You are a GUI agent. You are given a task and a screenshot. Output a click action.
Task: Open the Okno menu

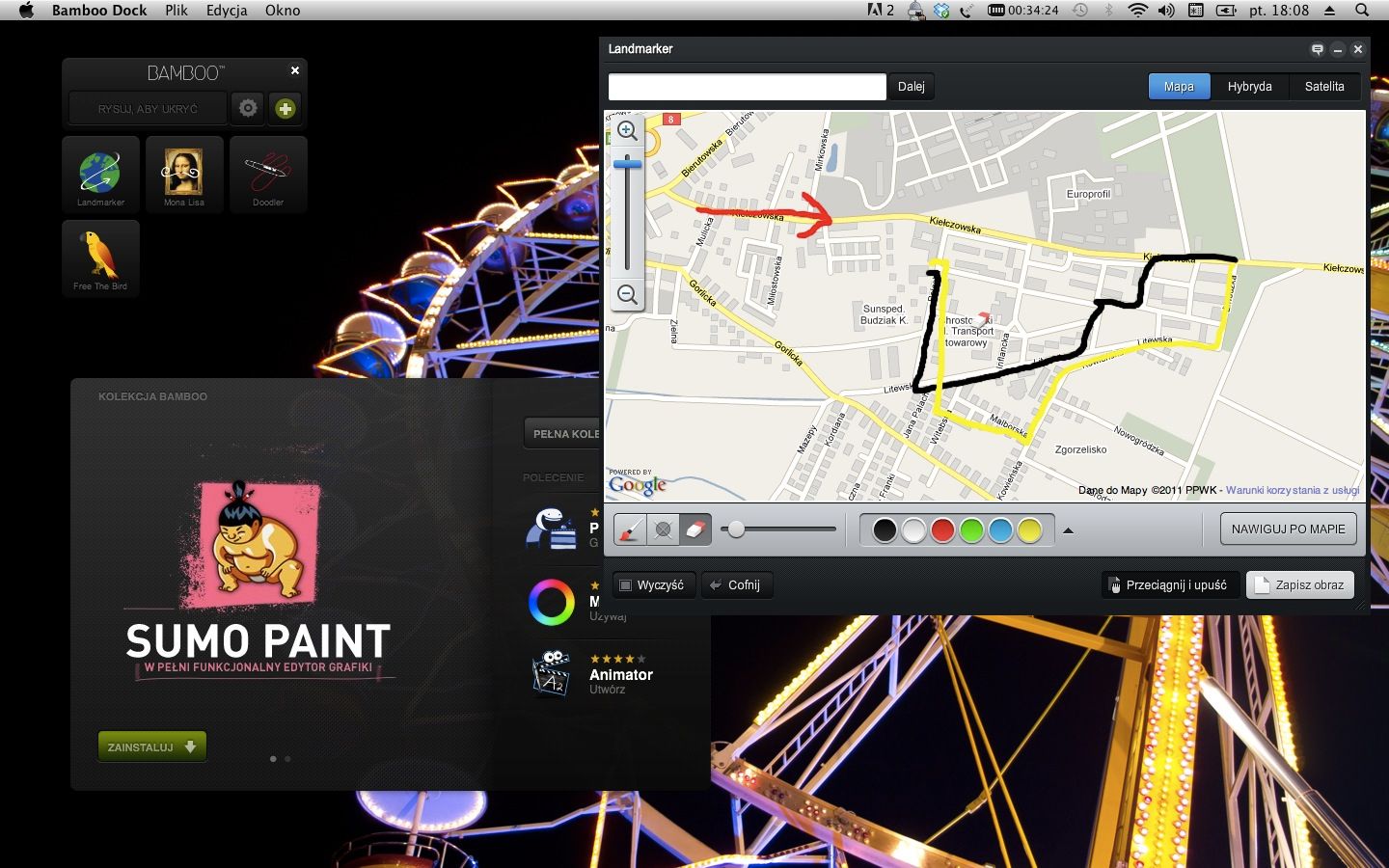click(x=283, y=11)
